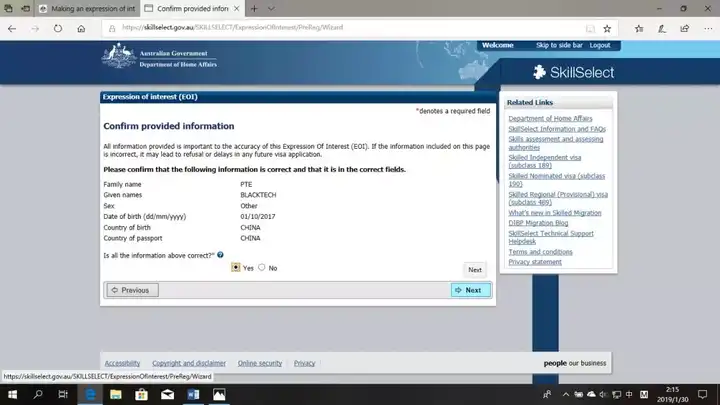Open Department of Home Affairs related link
The height and width of the screenshot is (405, 720).
click(x=550, y=118)
